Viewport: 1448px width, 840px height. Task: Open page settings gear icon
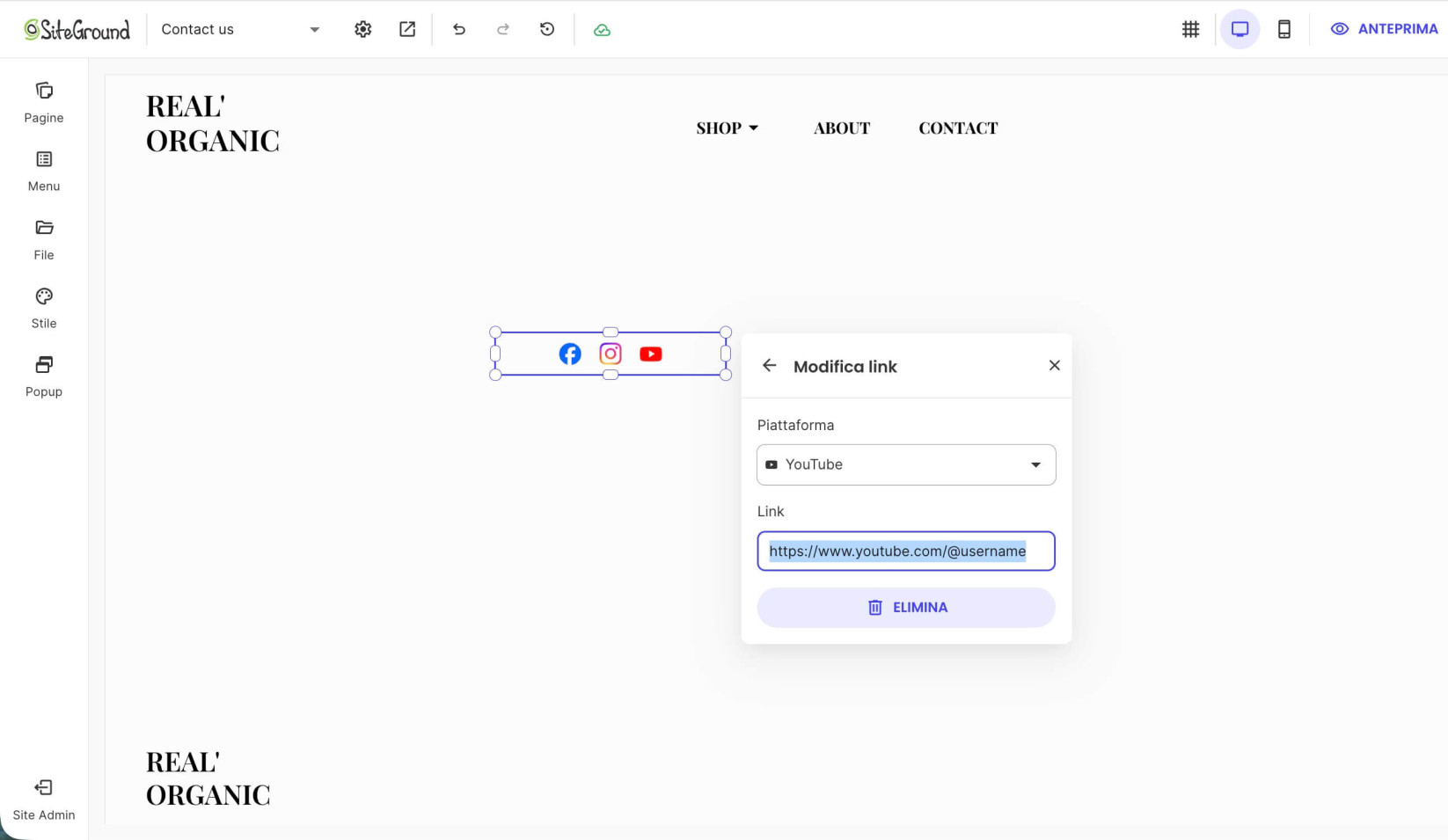(x=362, y=29)
